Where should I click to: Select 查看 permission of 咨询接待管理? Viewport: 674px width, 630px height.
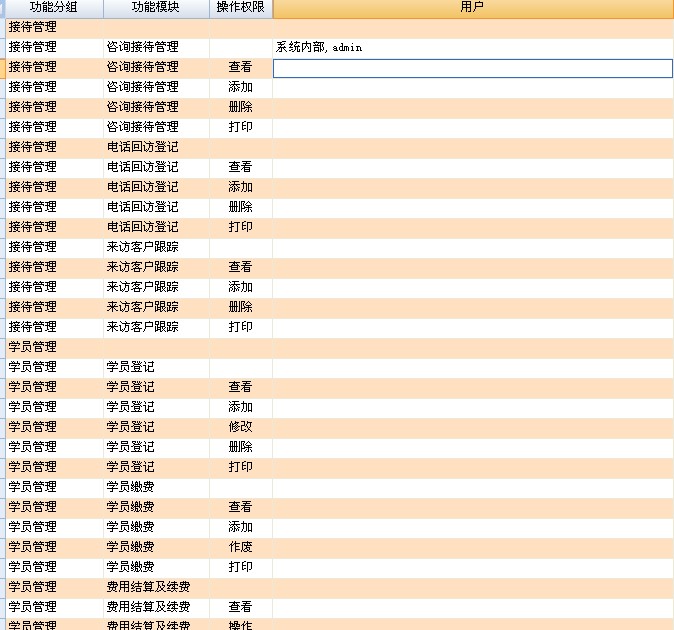coord(241,67)
